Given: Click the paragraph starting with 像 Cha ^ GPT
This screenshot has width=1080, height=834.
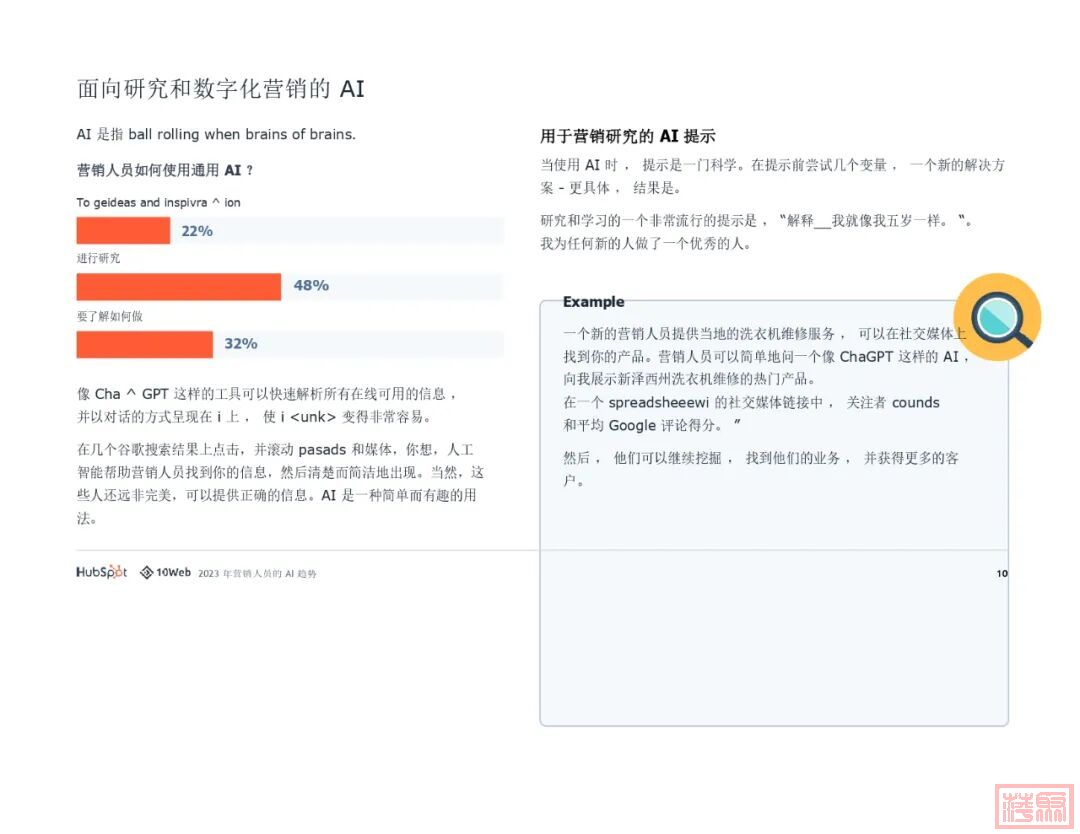Looking at the screenshot, I should [268, 405].
